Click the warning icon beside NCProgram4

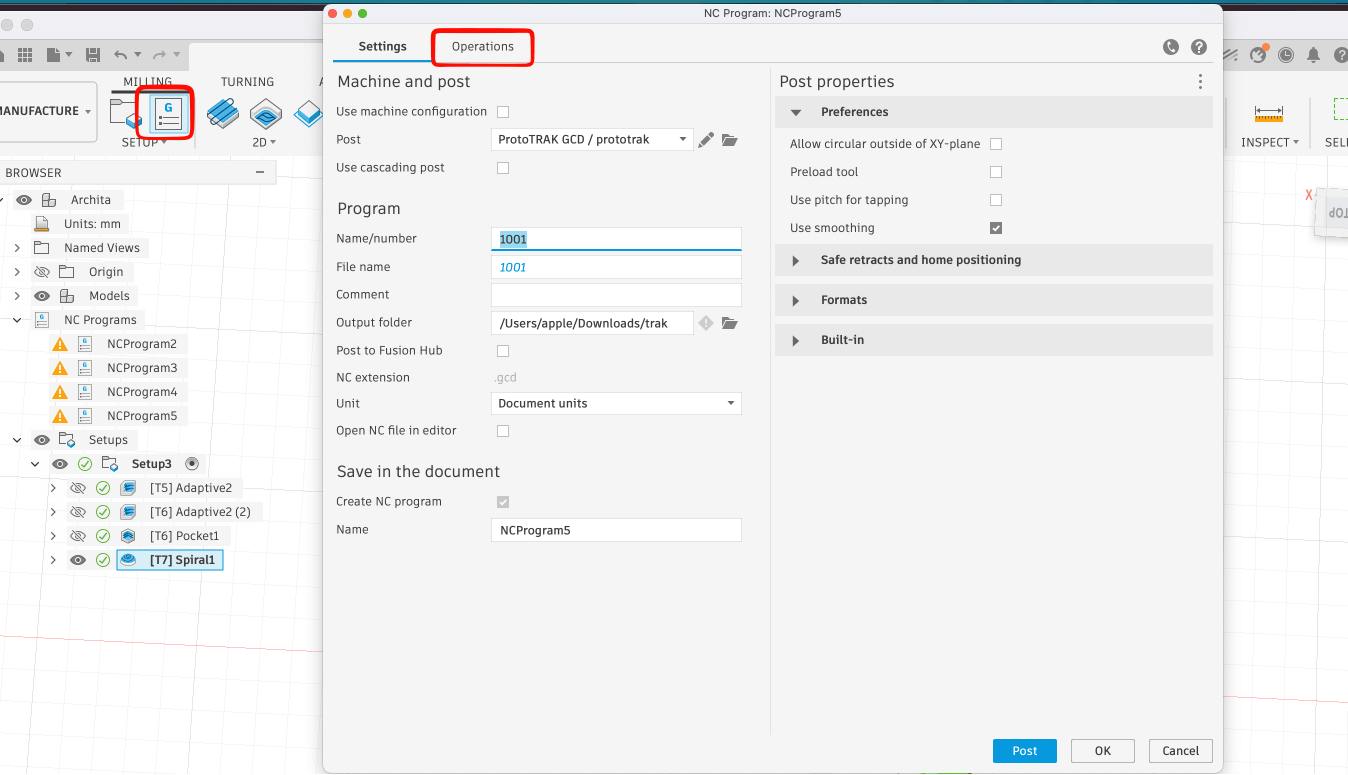pos(60,392)
